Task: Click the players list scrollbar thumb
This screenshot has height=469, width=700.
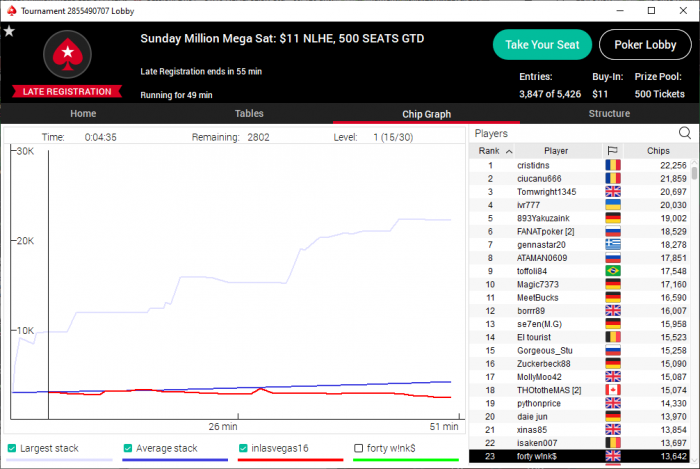Action: [x=694, y=173]
